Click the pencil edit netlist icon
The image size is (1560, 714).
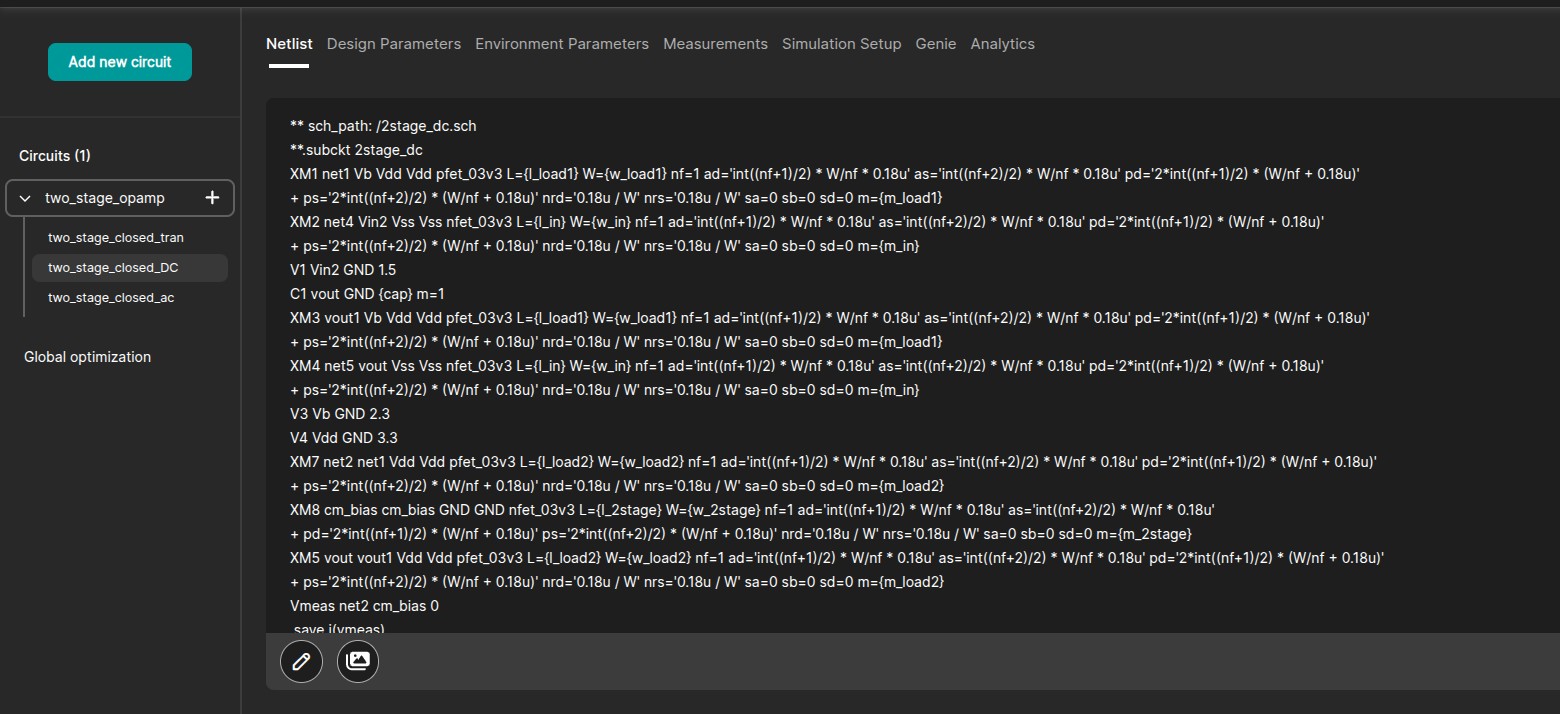pyautogui.click(x=301, y=661)
